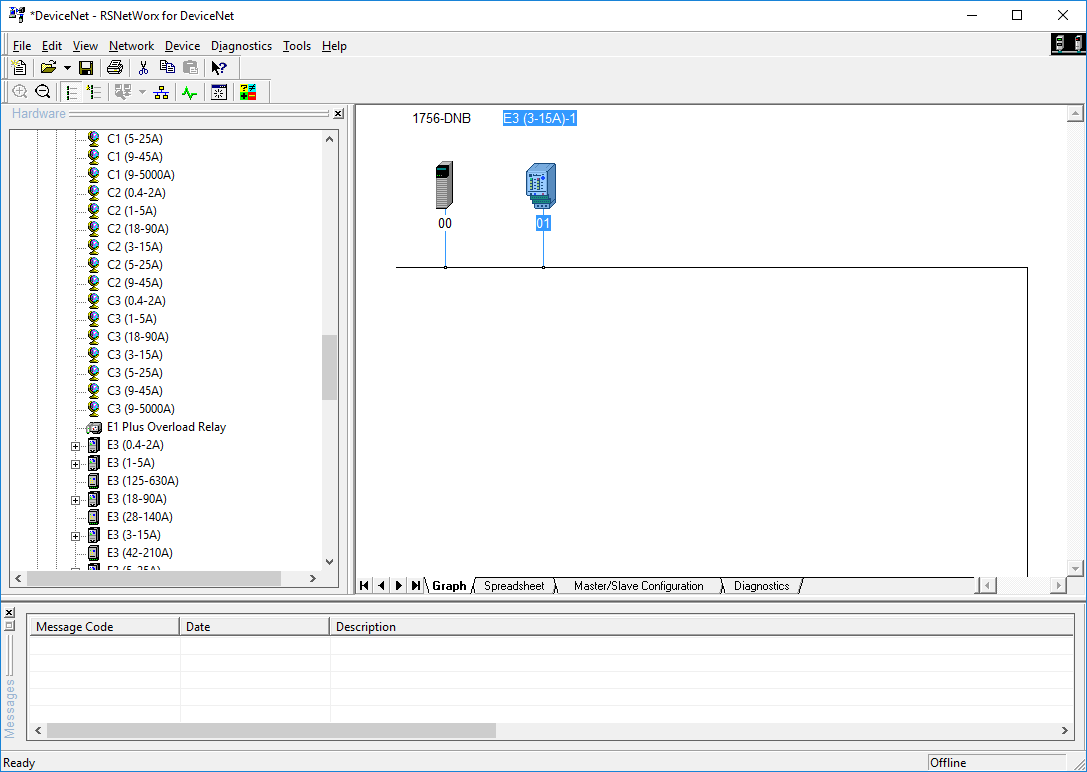Screen dimensions: 1087x772
Task: Click the New file toolbar icon
Action: click(19, 67)
